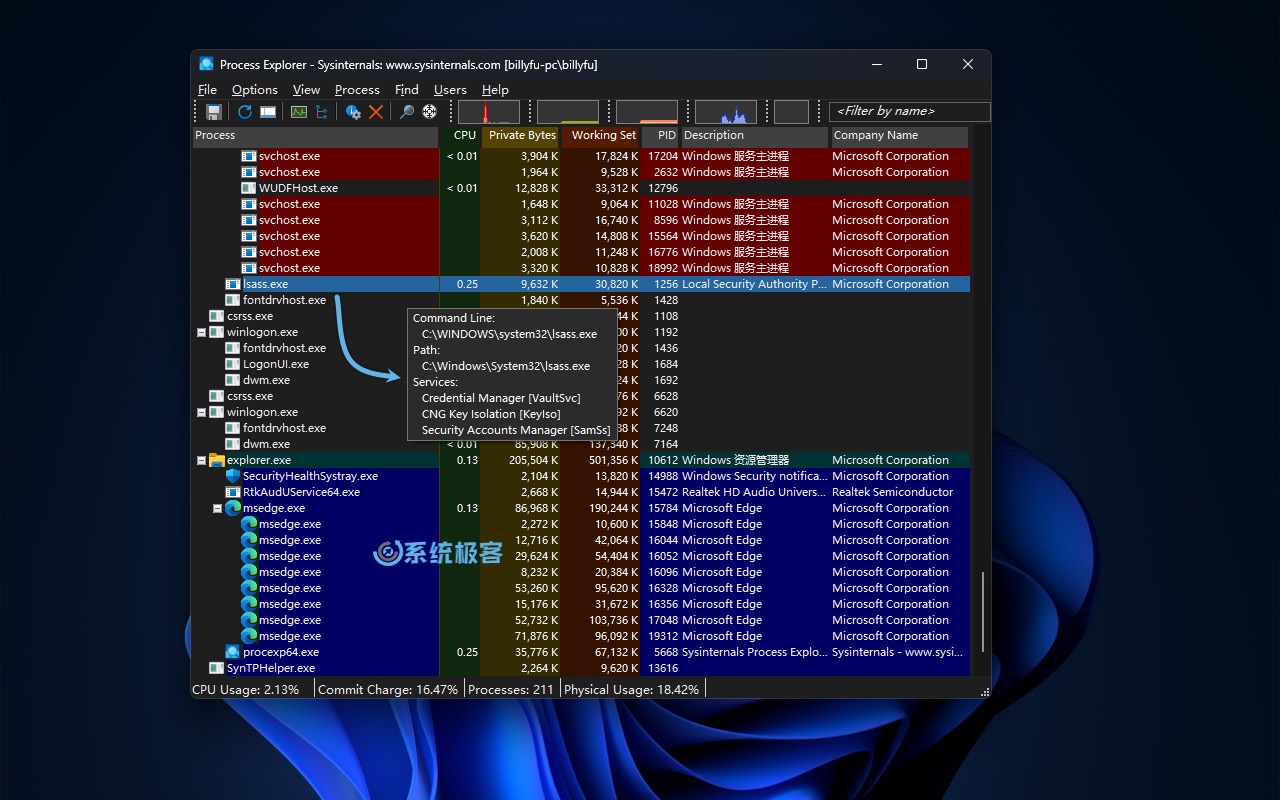Viewport: 1280px width, 800px height.
Task: Click the Edge icon of parent msedge.exe
Action: [x=233, y=508]
